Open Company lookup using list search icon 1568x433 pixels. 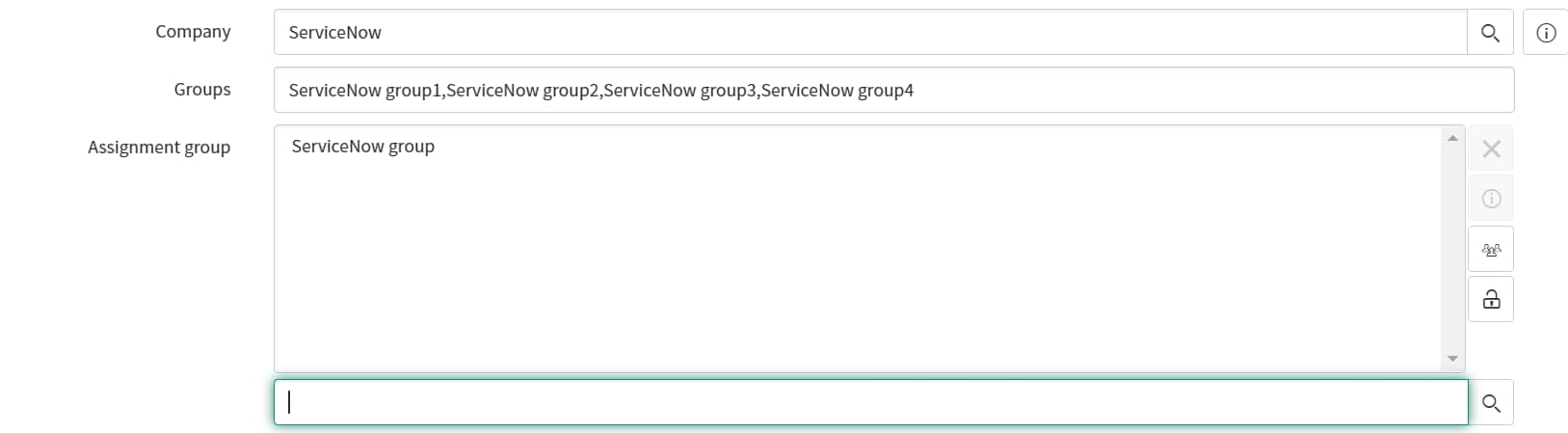[x=1490, y=33]
